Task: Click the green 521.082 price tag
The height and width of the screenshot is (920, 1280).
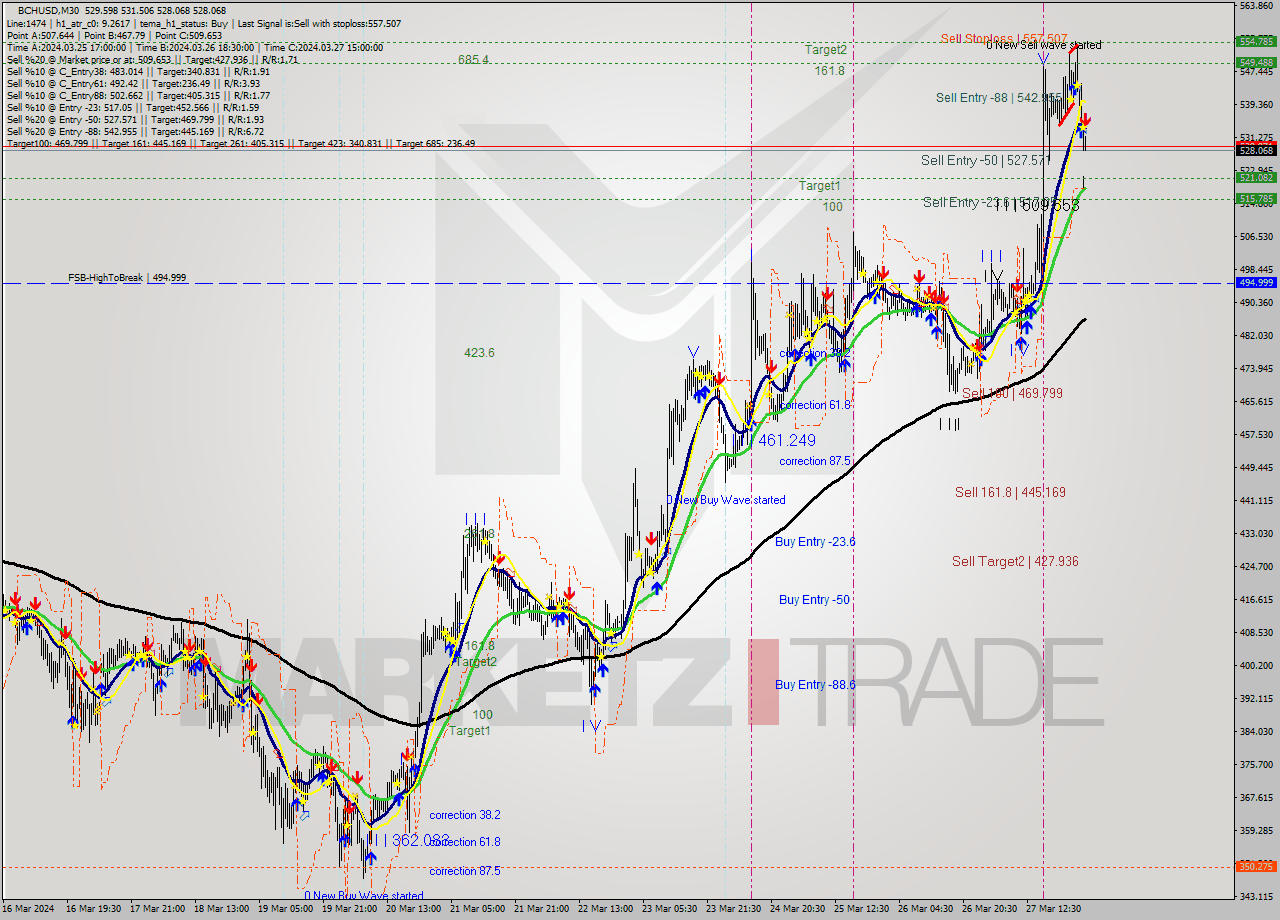Action: (x=1256, y=177)
